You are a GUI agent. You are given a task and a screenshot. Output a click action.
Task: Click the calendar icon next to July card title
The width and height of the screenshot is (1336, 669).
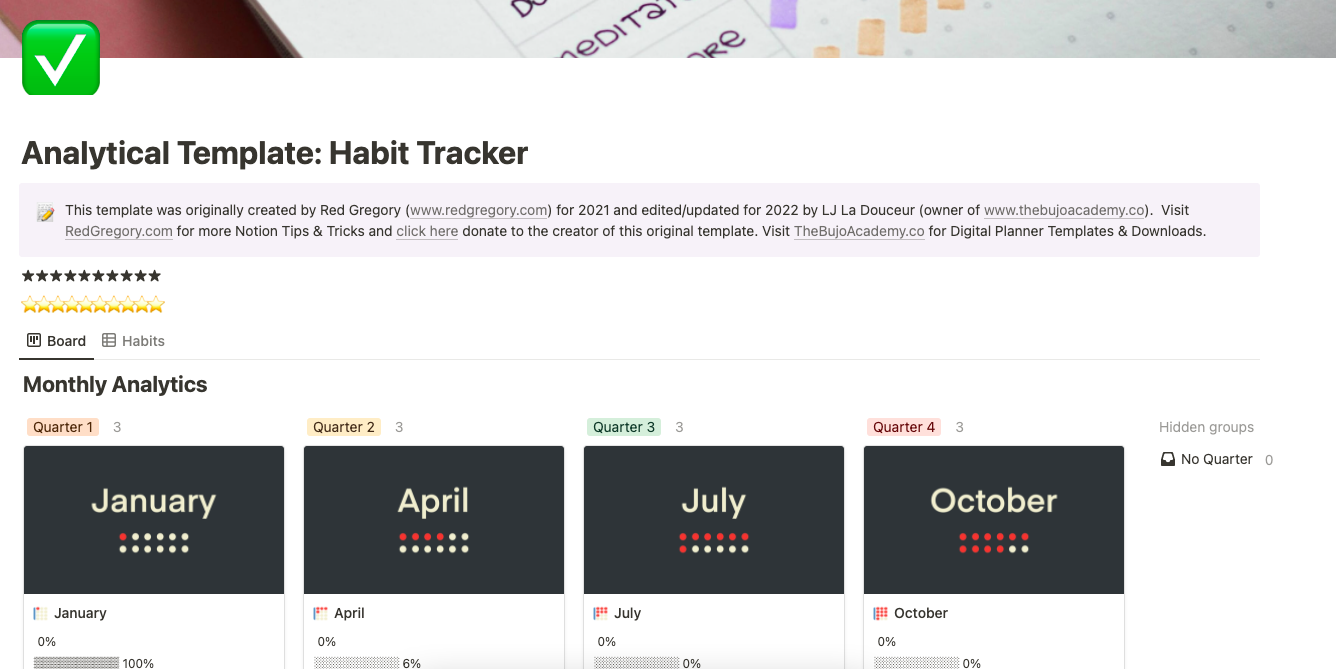tap(600, 612)
